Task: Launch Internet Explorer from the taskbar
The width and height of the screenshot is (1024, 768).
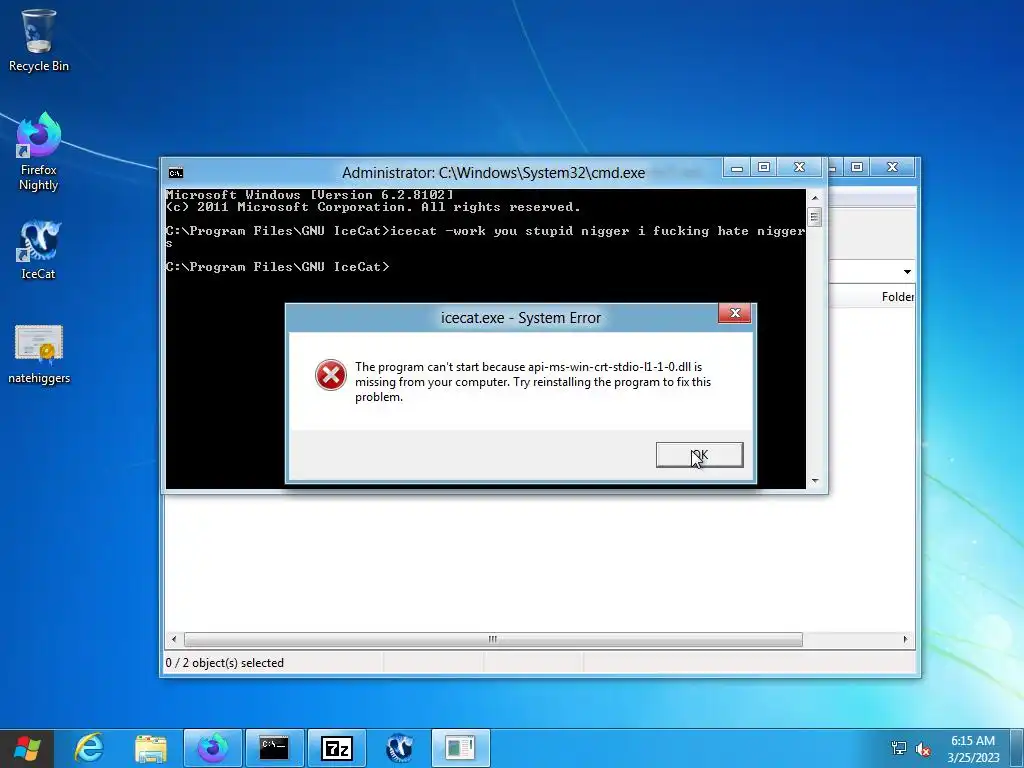Action: tap(88, 748)
